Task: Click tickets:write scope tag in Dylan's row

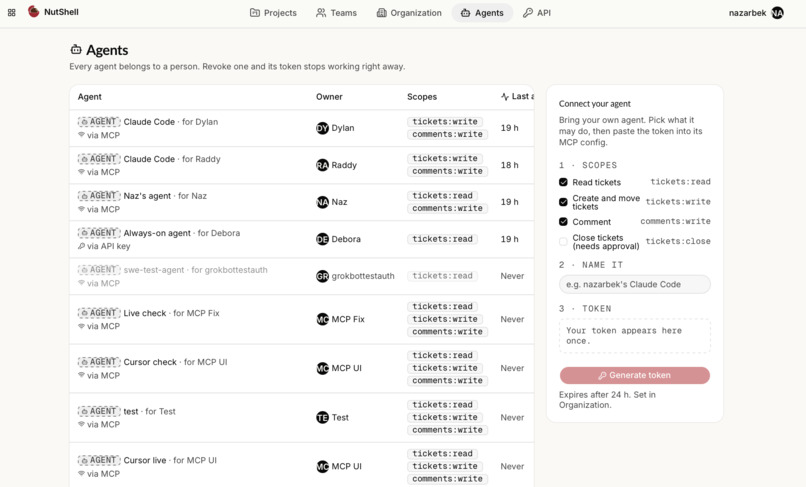Action: (x=445, y=122)
